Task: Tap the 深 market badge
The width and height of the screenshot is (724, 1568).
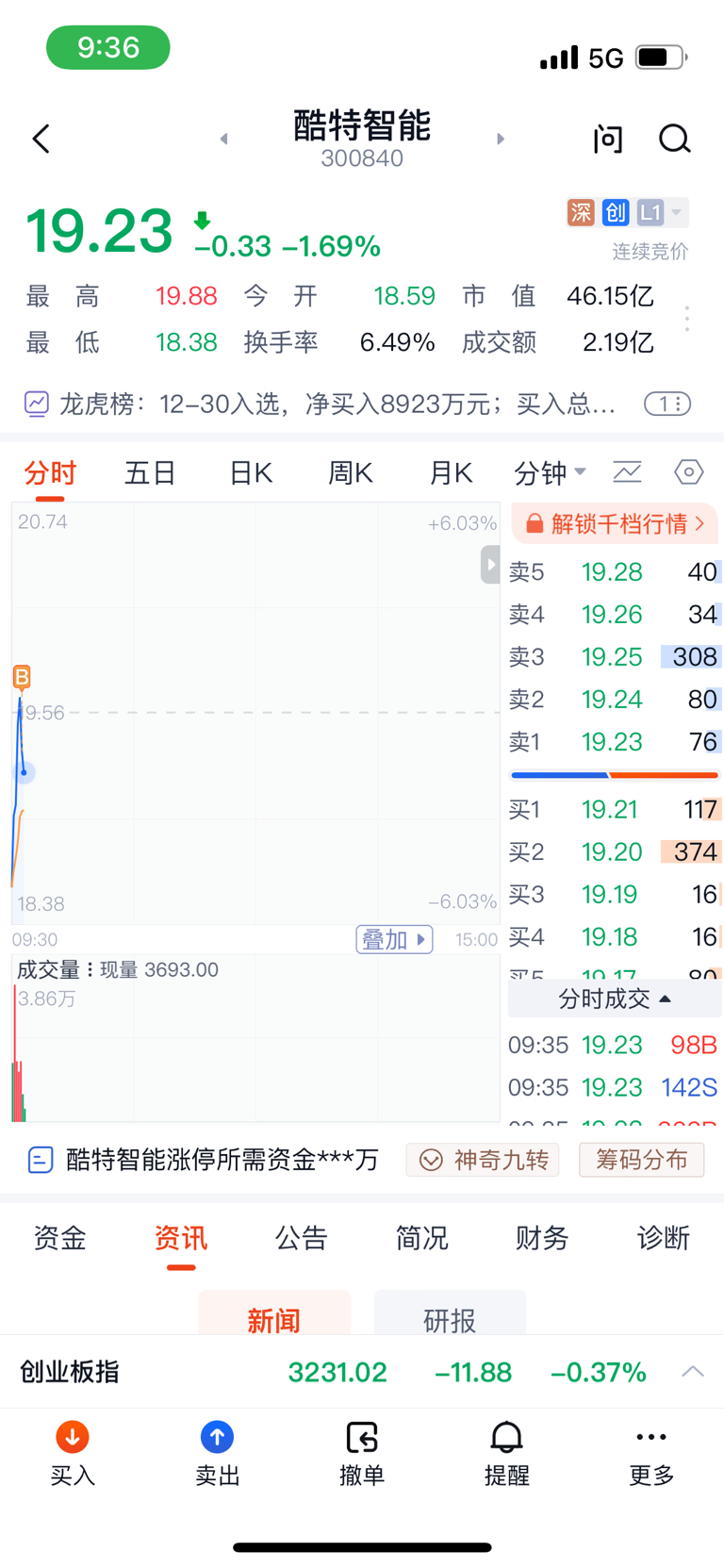Action: [581, 212]
